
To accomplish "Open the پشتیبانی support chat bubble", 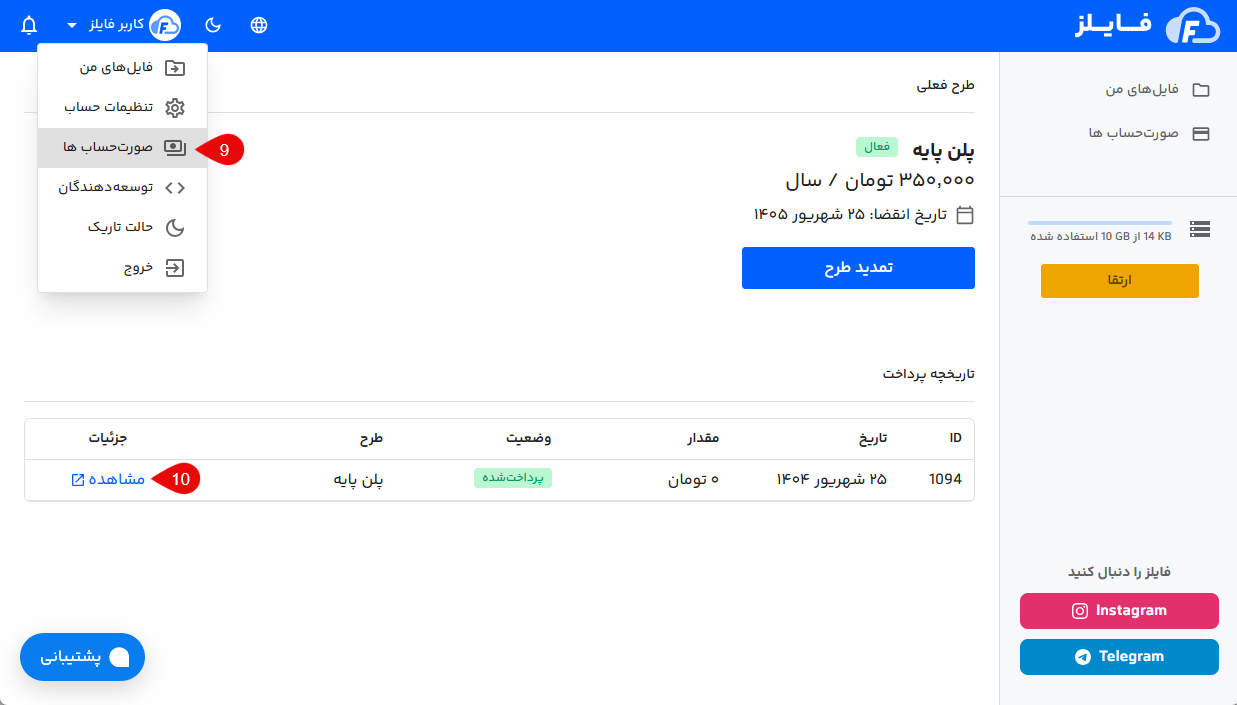I will point(82,657).
